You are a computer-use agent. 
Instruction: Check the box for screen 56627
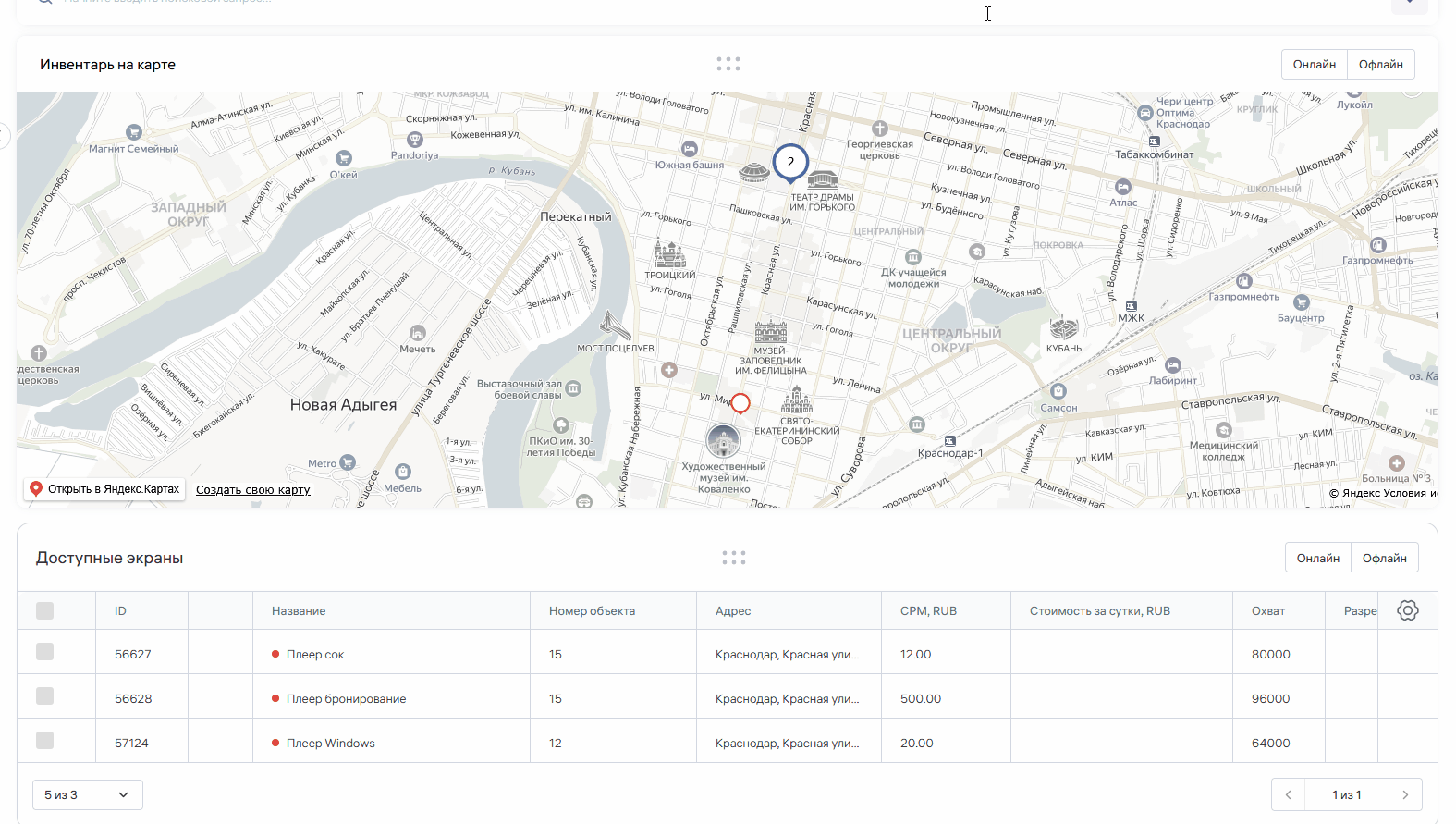(x=44, y=652)
